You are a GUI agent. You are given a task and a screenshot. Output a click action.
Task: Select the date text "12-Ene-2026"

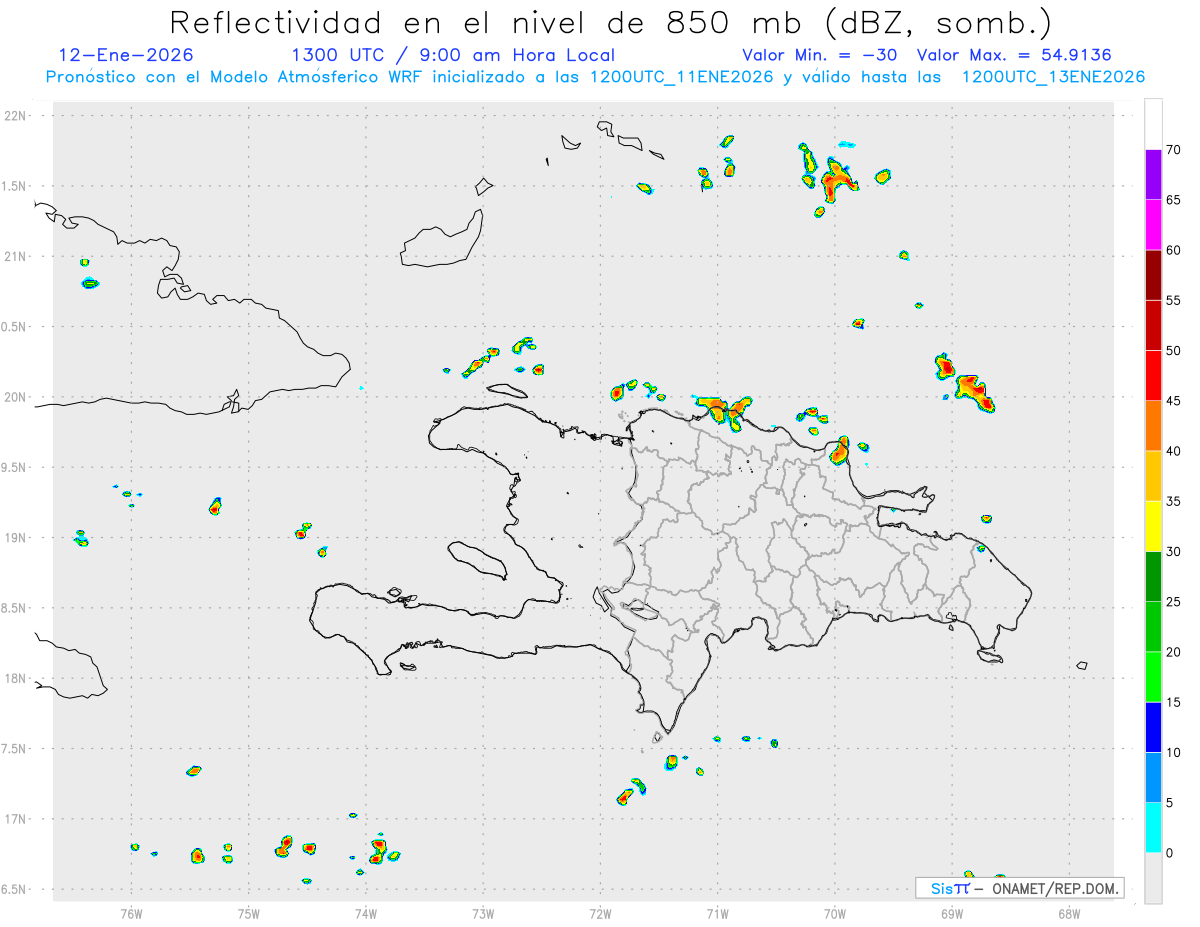[126, 55]
